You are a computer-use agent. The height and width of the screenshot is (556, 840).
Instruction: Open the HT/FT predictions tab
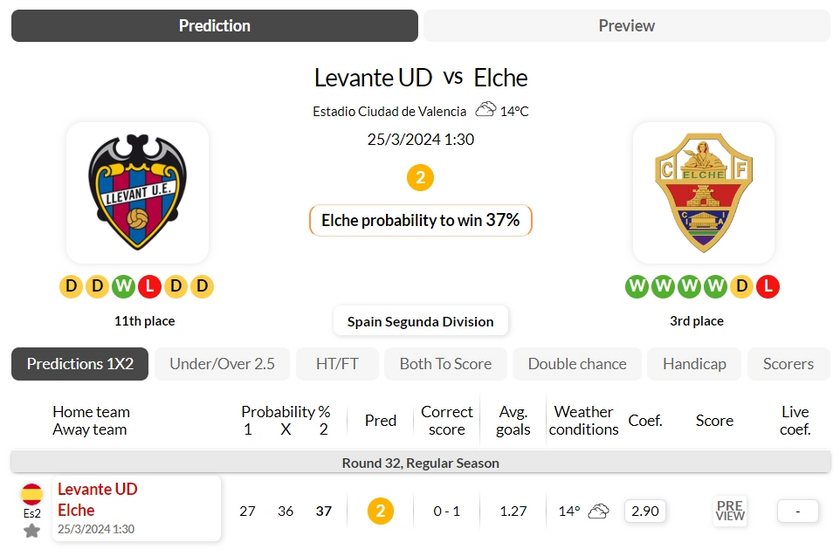coord(337,364)
